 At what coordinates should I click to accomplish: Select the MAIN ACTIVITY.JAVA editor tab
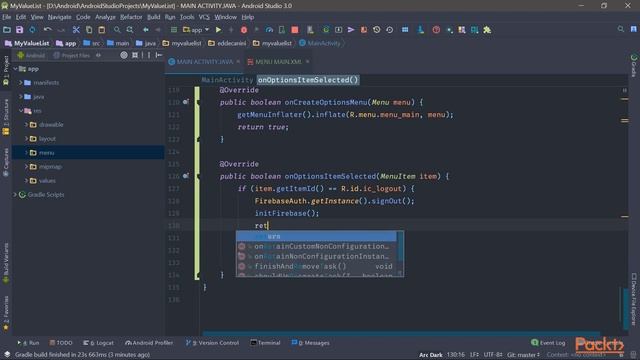click(205, 62)
